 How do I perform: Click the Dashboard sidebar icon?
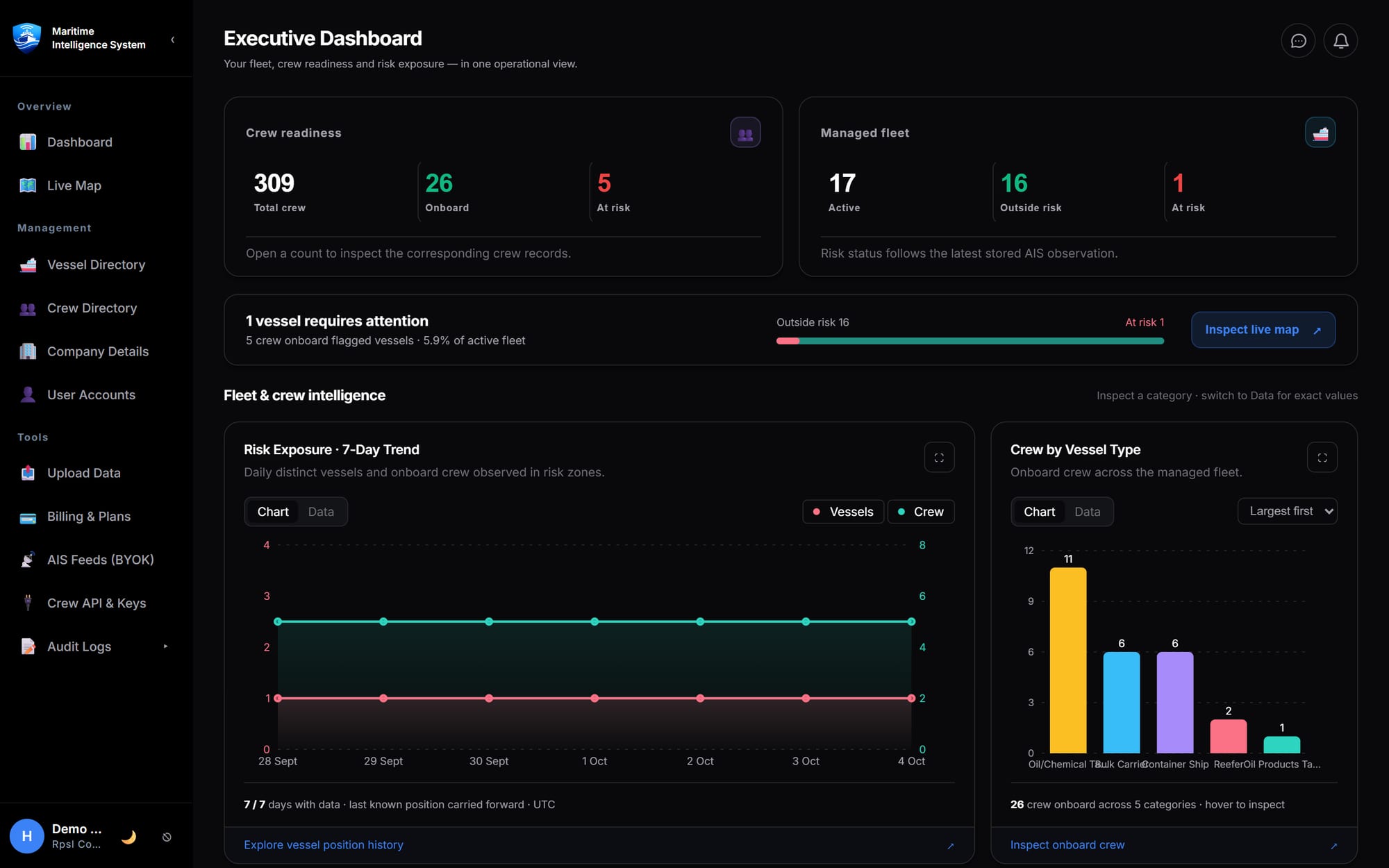click(28, 142)
